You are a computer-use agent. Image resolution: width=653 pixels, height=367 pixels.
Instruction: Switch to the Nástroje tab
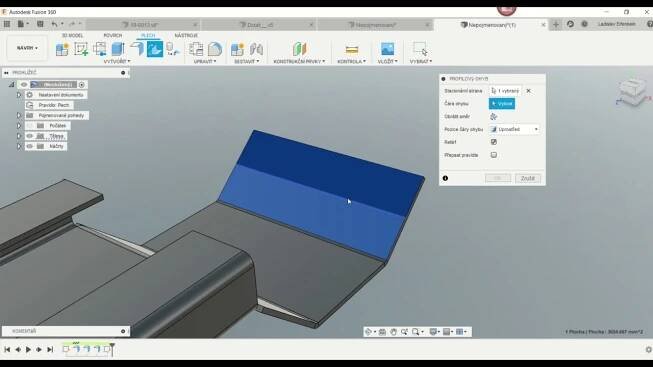coord(186,35)
